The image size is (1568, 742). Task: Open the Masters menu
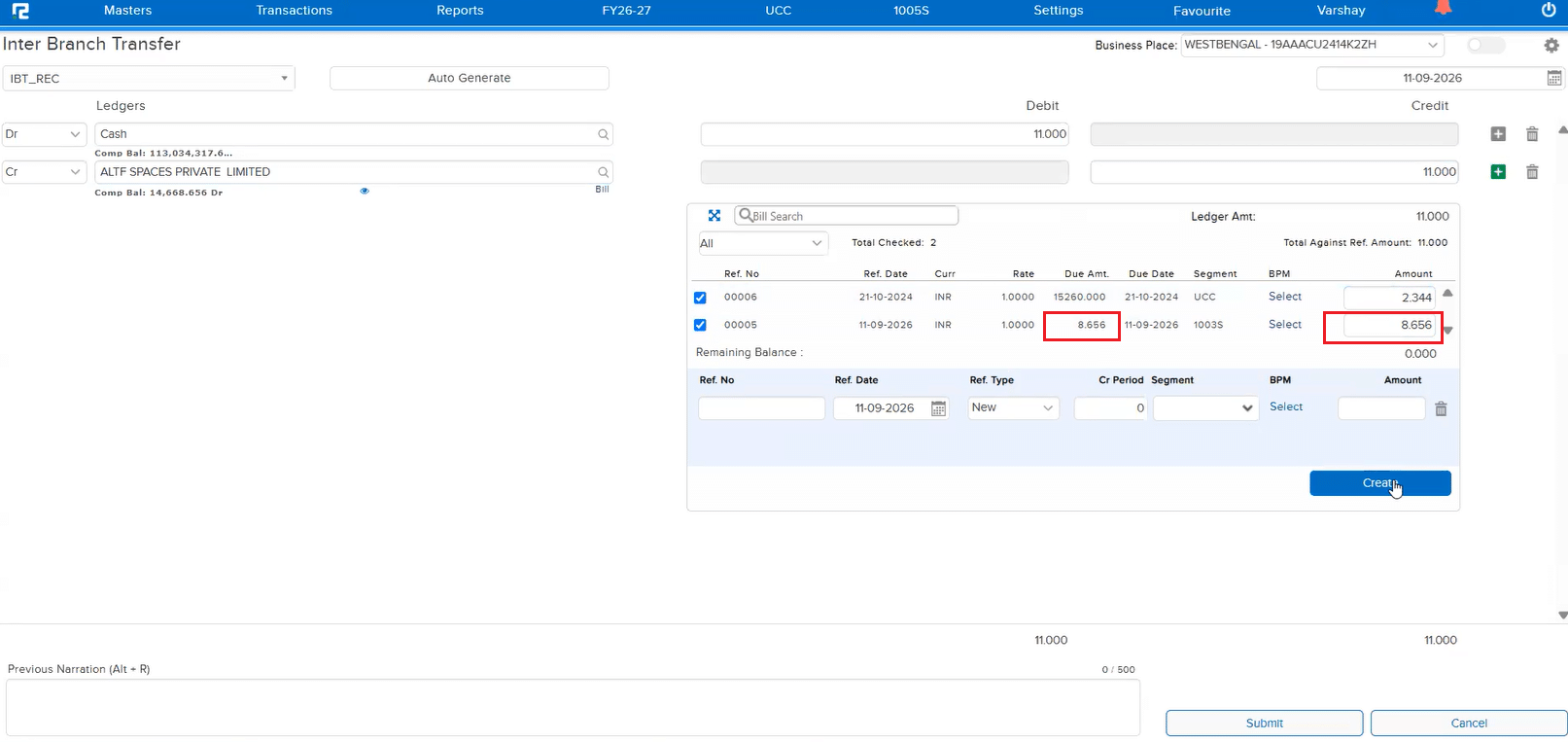click(127, 11)
